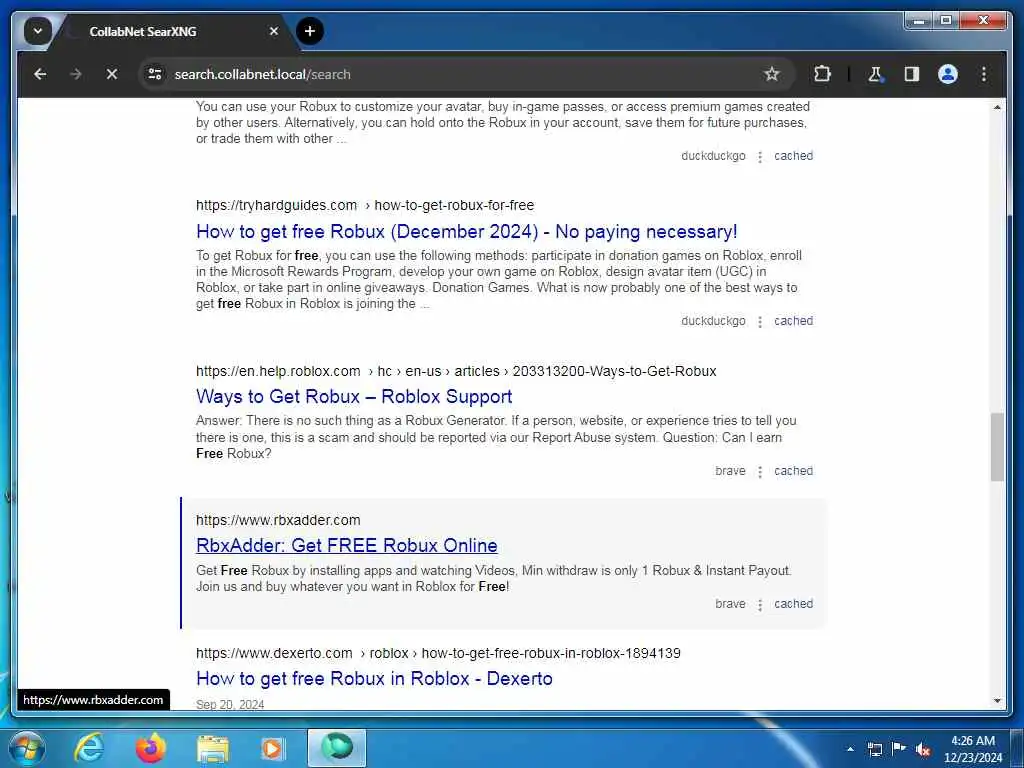Screen dimensions: 1024x768
Task: Open Chrome Labs flask icon
Action: (876, 74)
